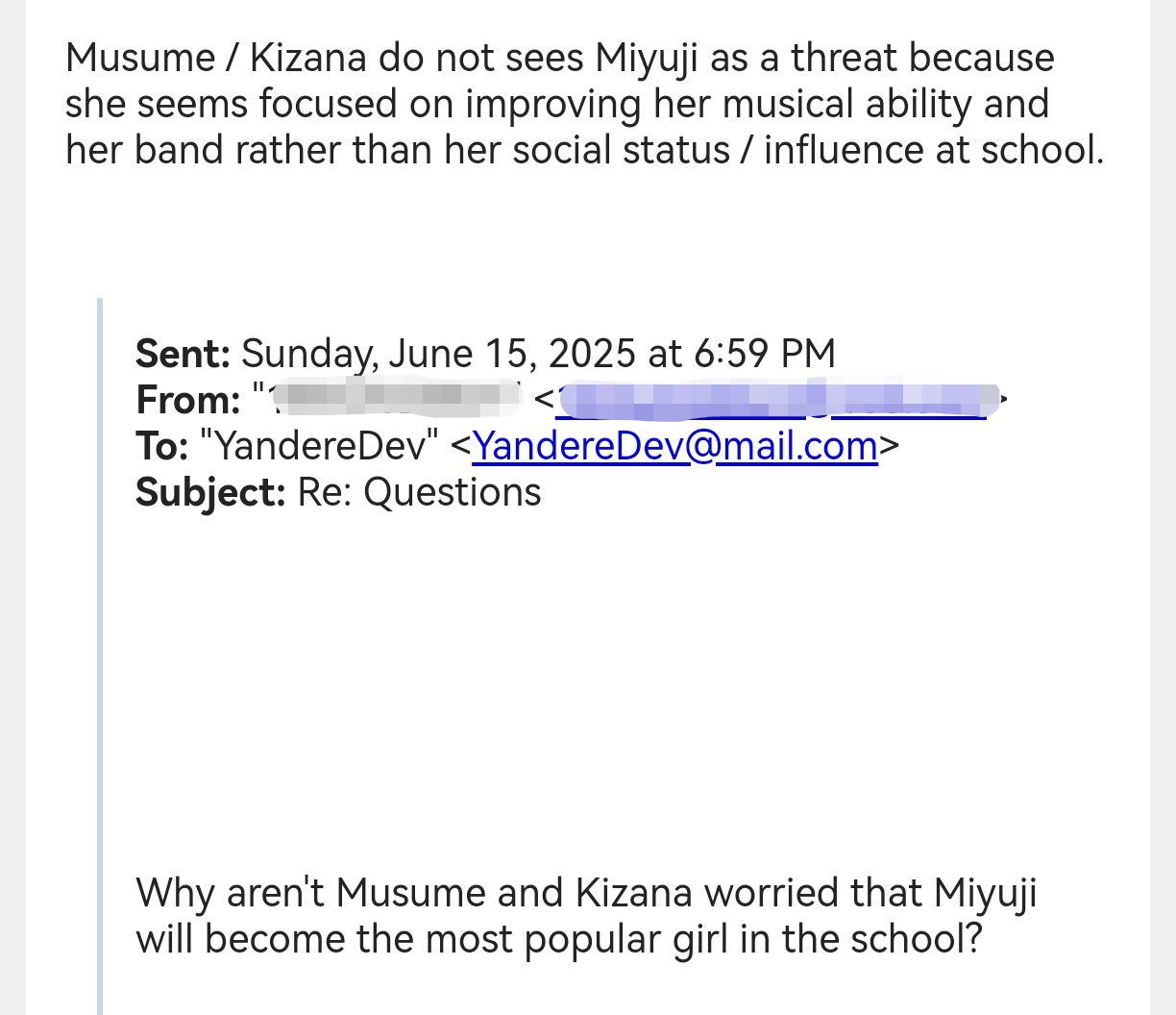Click the subject text "Re: Questions"
The image size is (1176, 1015).
click(420, 492)
